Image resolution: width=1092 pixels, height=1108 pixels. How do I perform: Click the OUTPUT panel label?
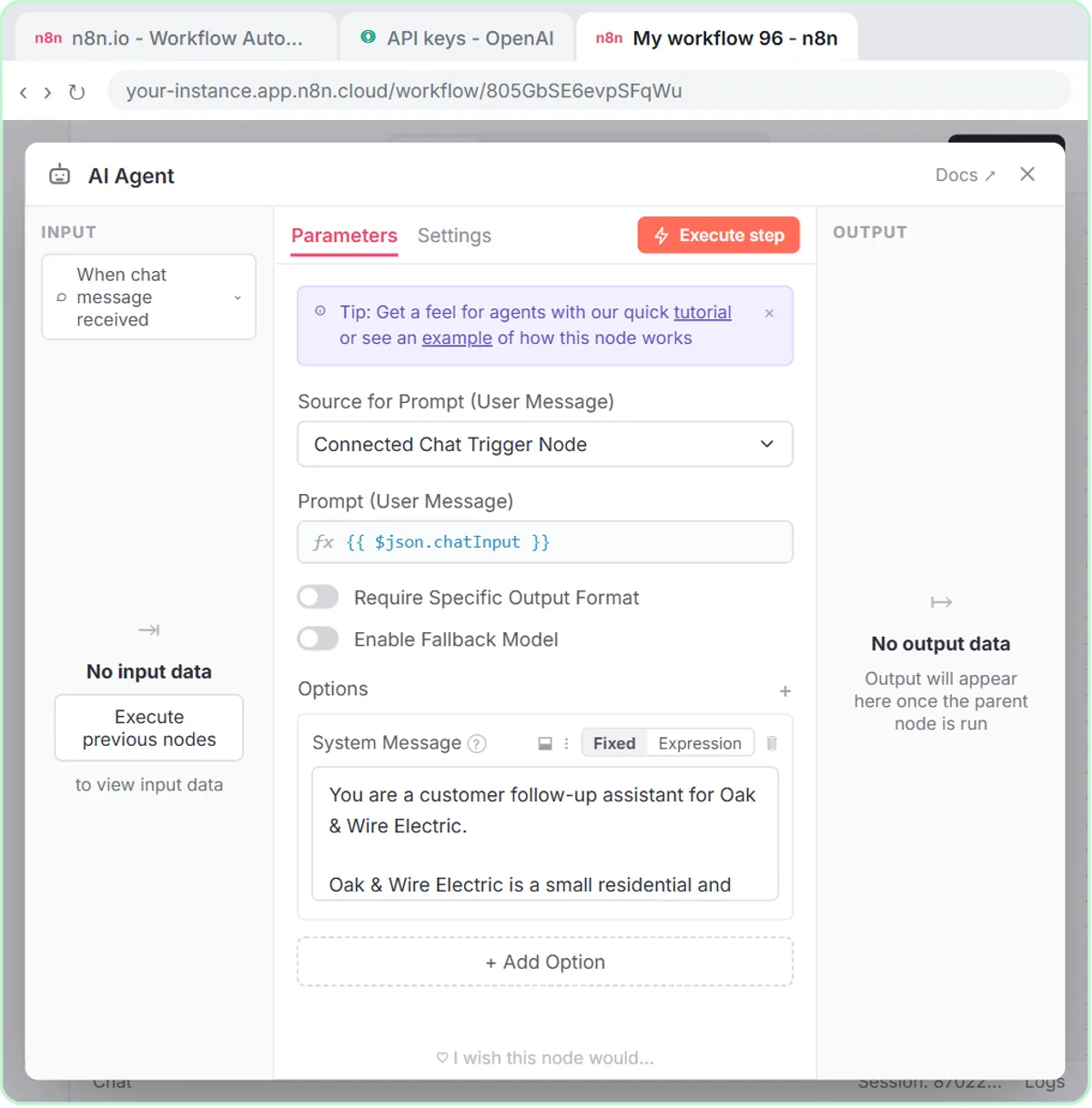869,232
